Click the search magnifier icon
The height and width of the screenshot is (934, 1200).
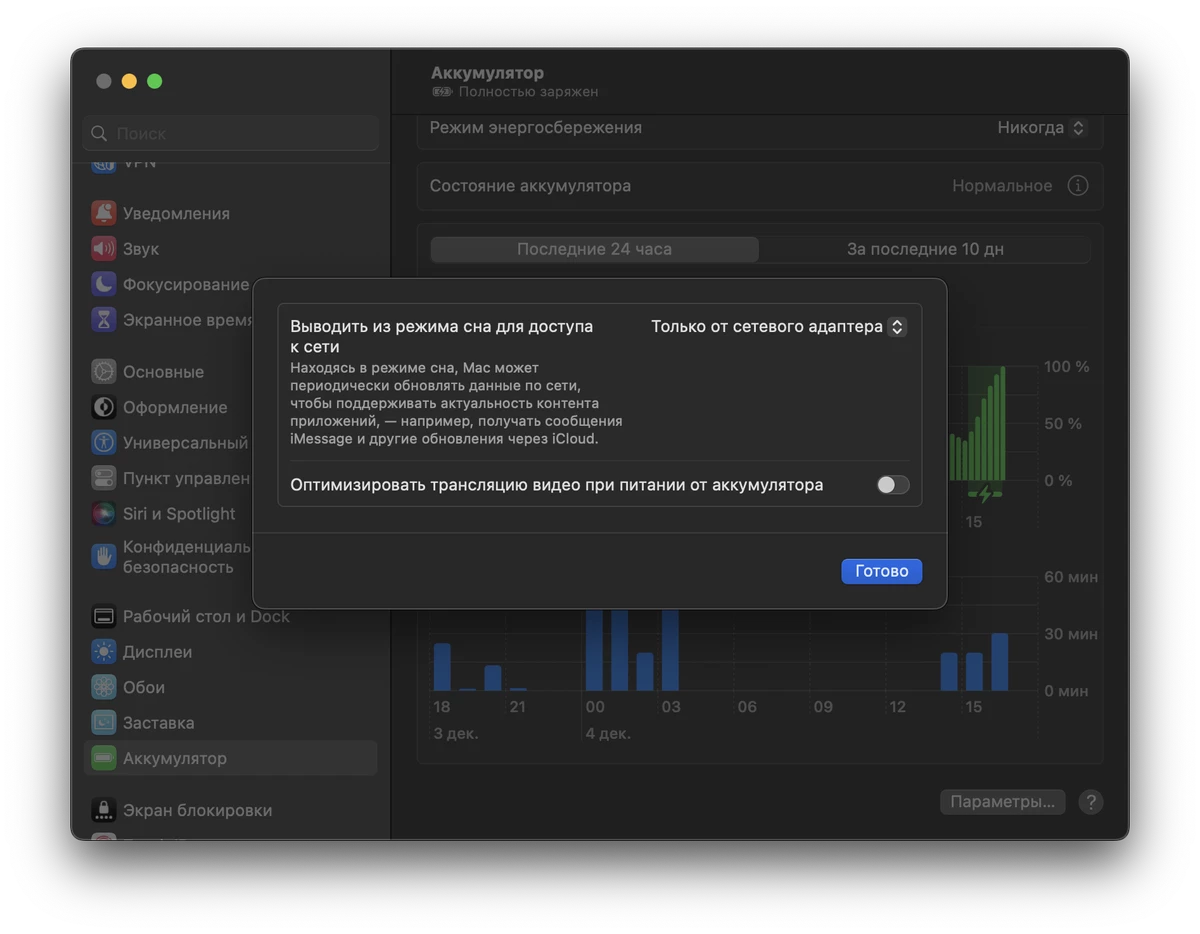pos(99,133)
